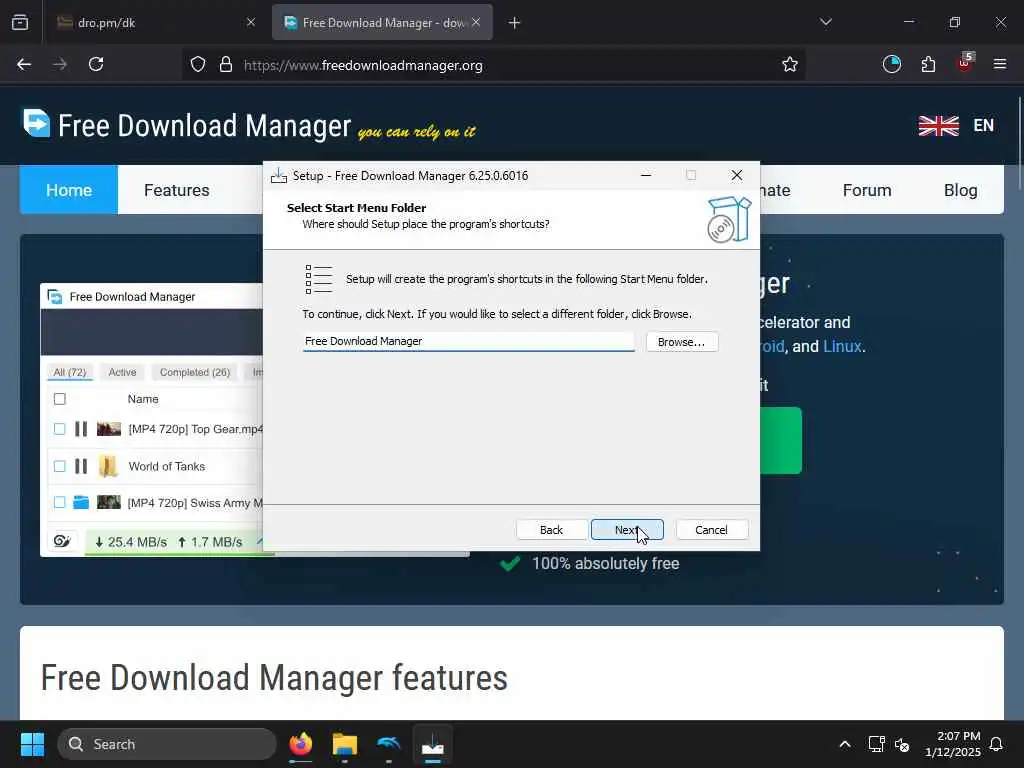1024x768 pixels.
Task: Open the browser extensions puzzle icon
Action: (928, 65)
